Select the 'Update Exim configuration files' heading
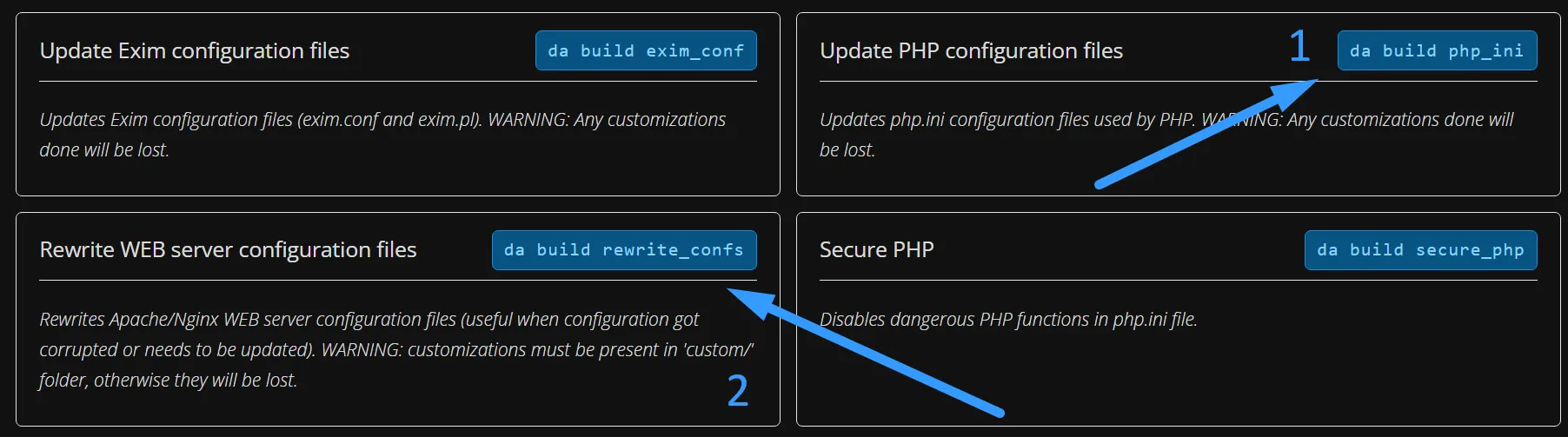The image size is (1568, 437). 195,50
